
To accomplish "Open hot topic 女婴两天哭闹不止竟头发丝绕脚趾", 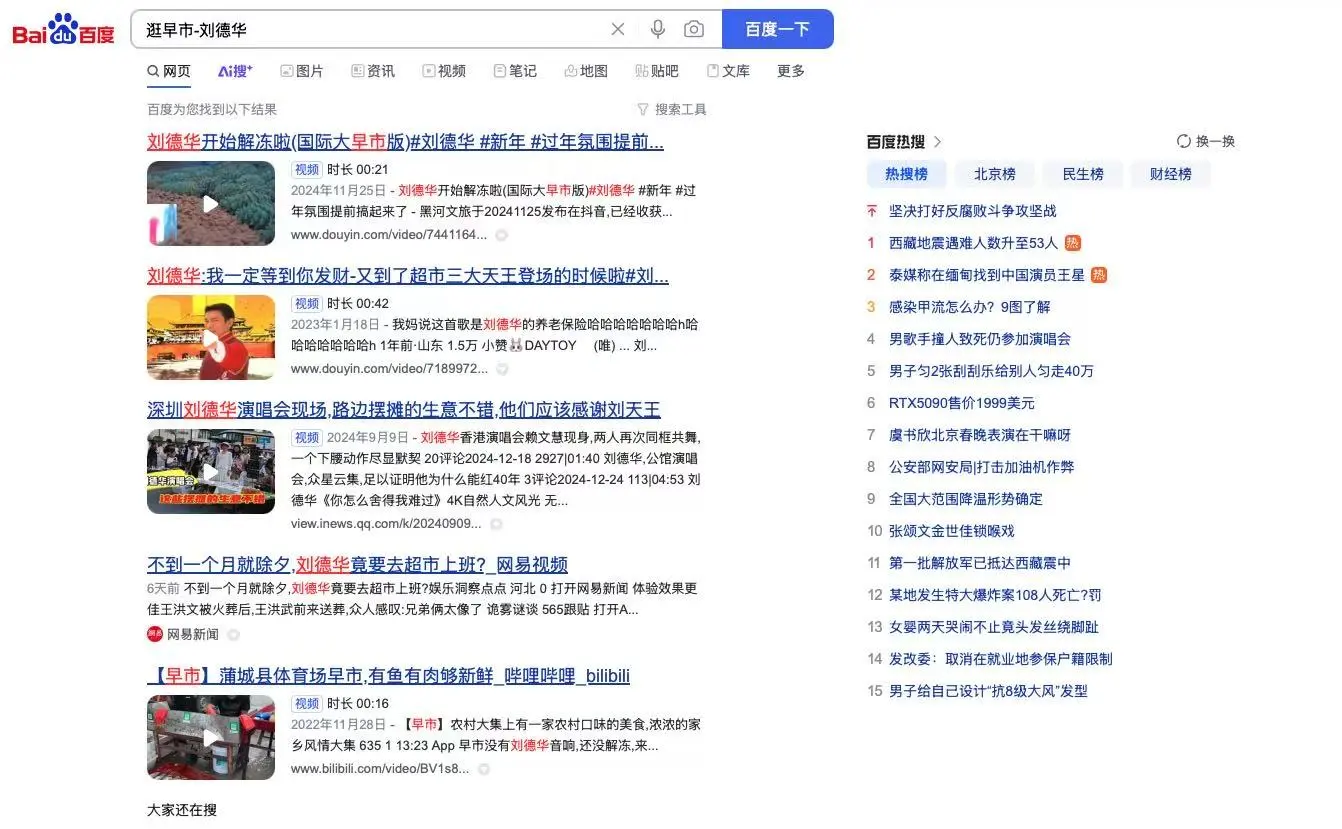I will (994, 627).
